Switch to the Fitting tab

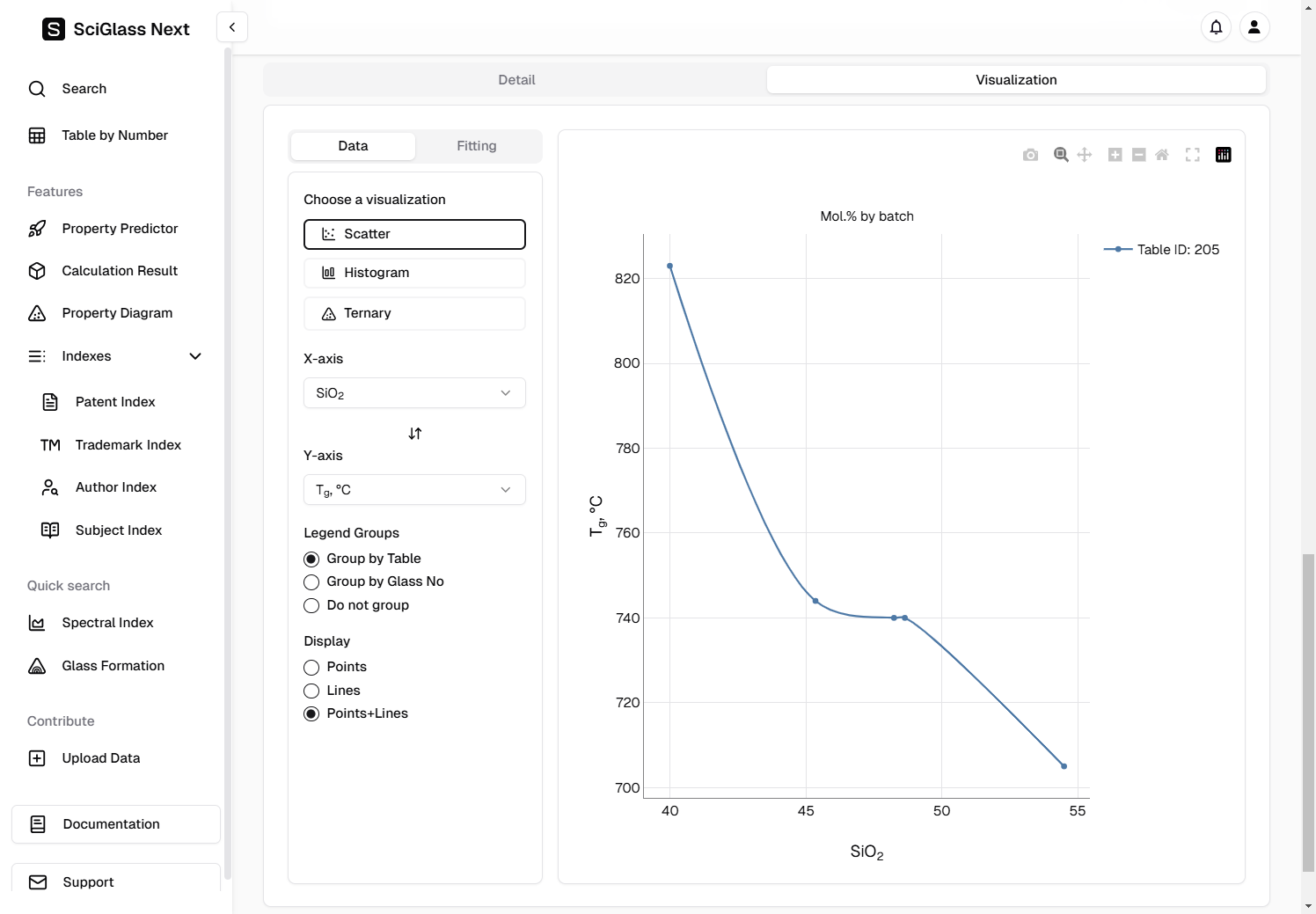476,146
